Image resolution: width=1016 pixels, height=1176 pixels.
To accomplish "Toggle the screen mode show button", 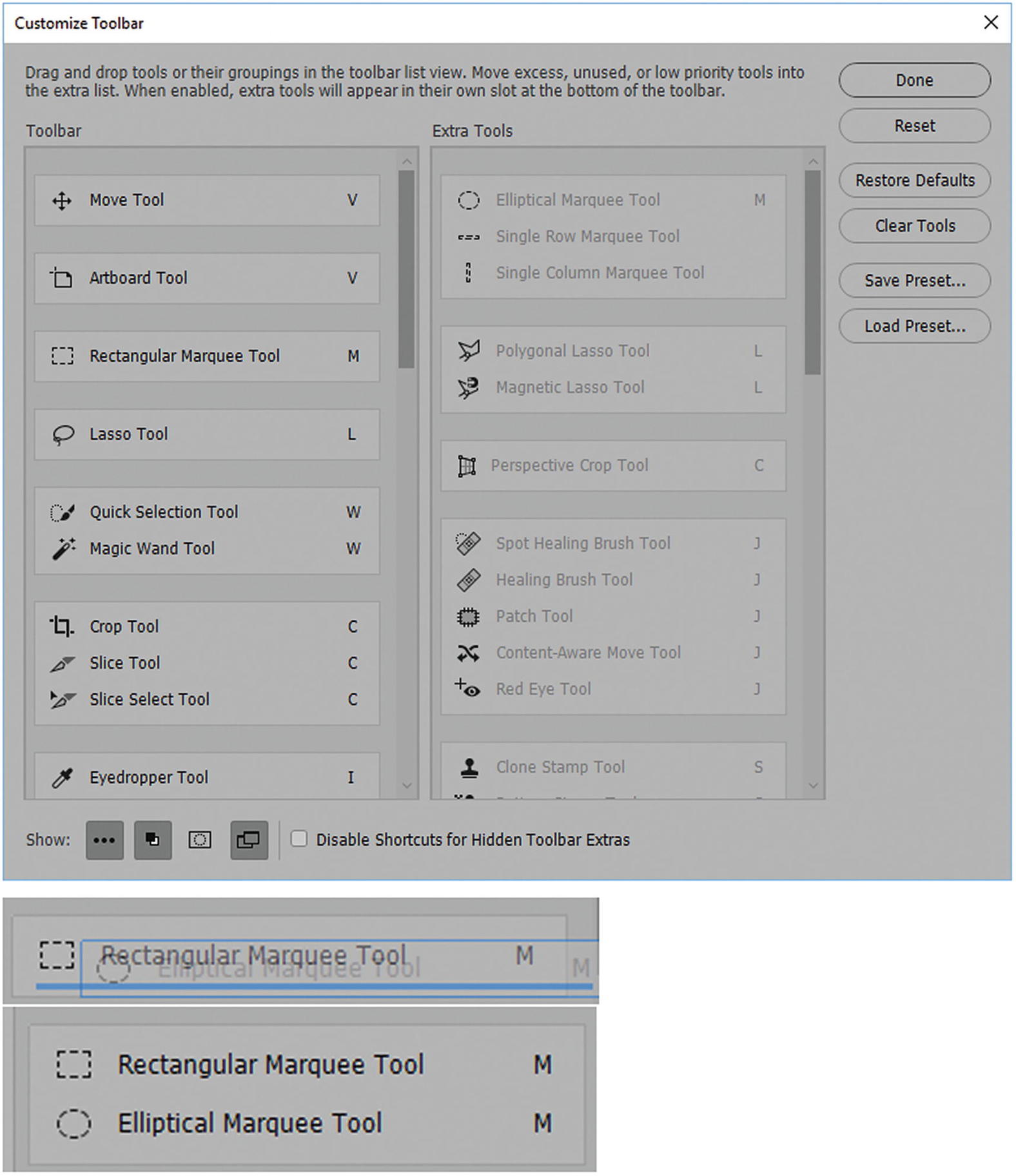I will pyautogui.click(x=249, y=840).
